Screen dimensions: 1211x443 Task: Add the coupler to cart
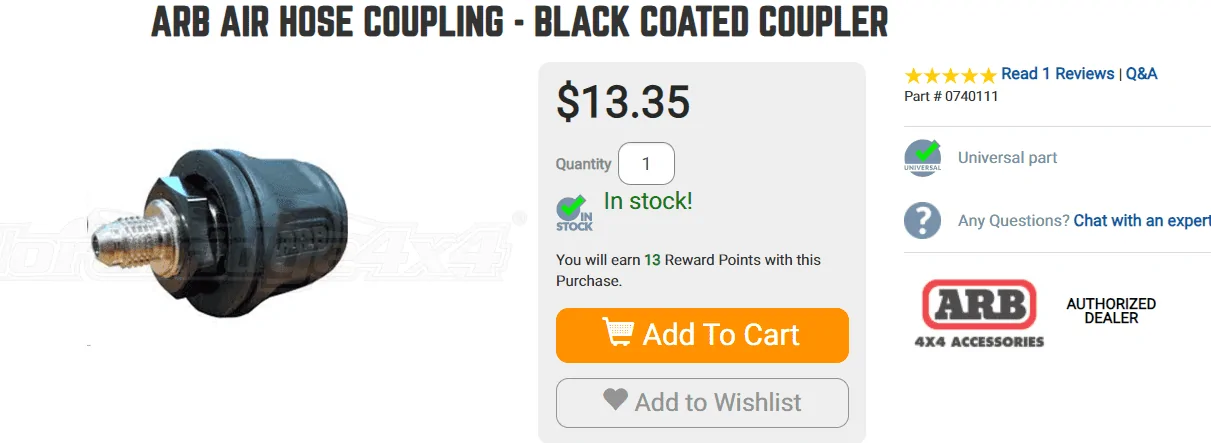[x=702, y=335]
